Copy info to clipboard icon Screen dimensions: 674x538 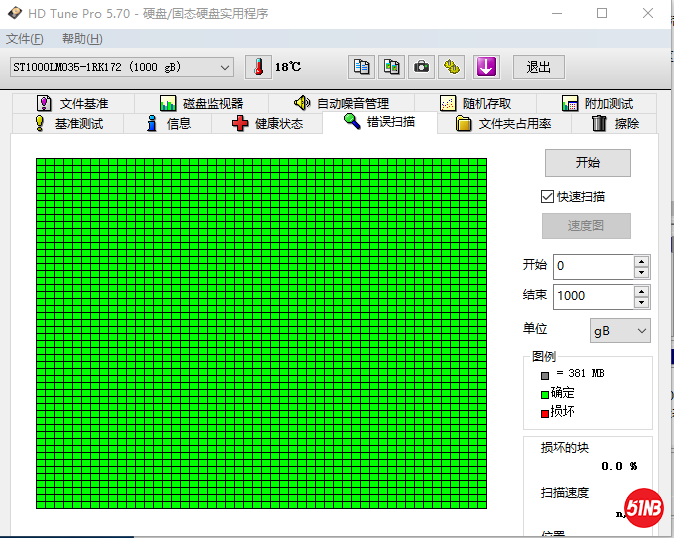coord(361,67)
